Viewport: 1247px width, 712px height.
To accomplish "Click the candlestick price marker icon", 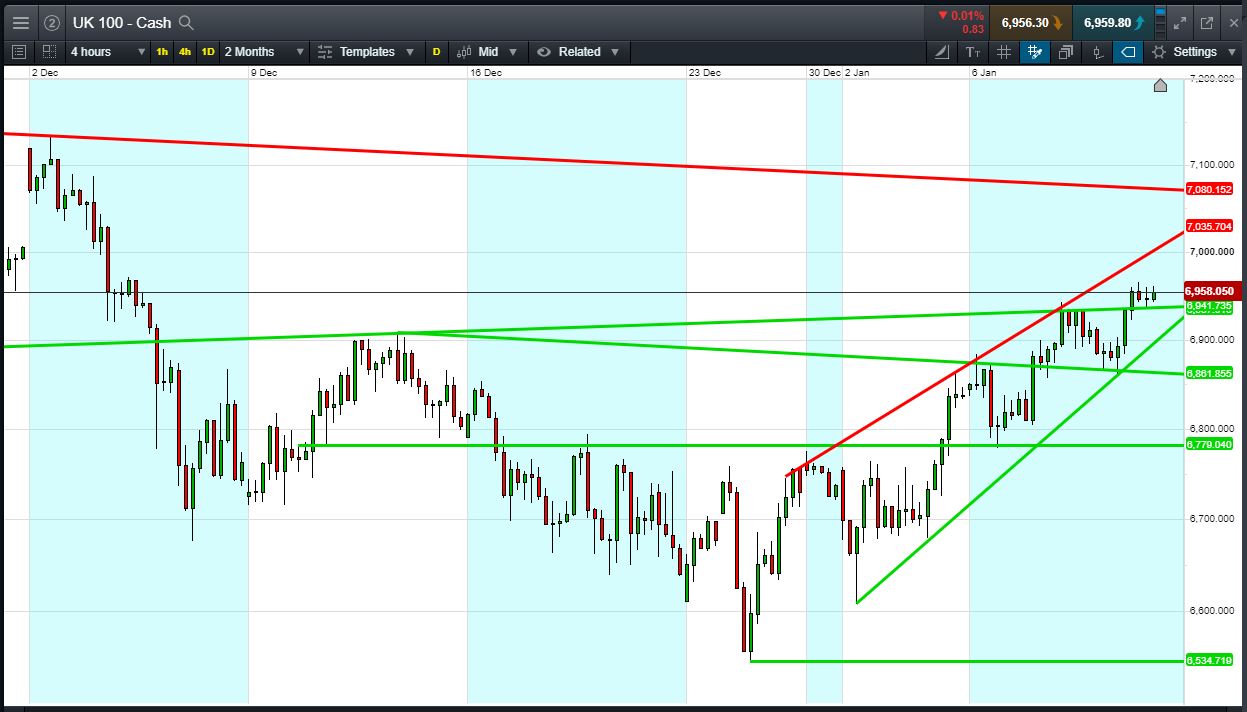I will [1097, 52].
